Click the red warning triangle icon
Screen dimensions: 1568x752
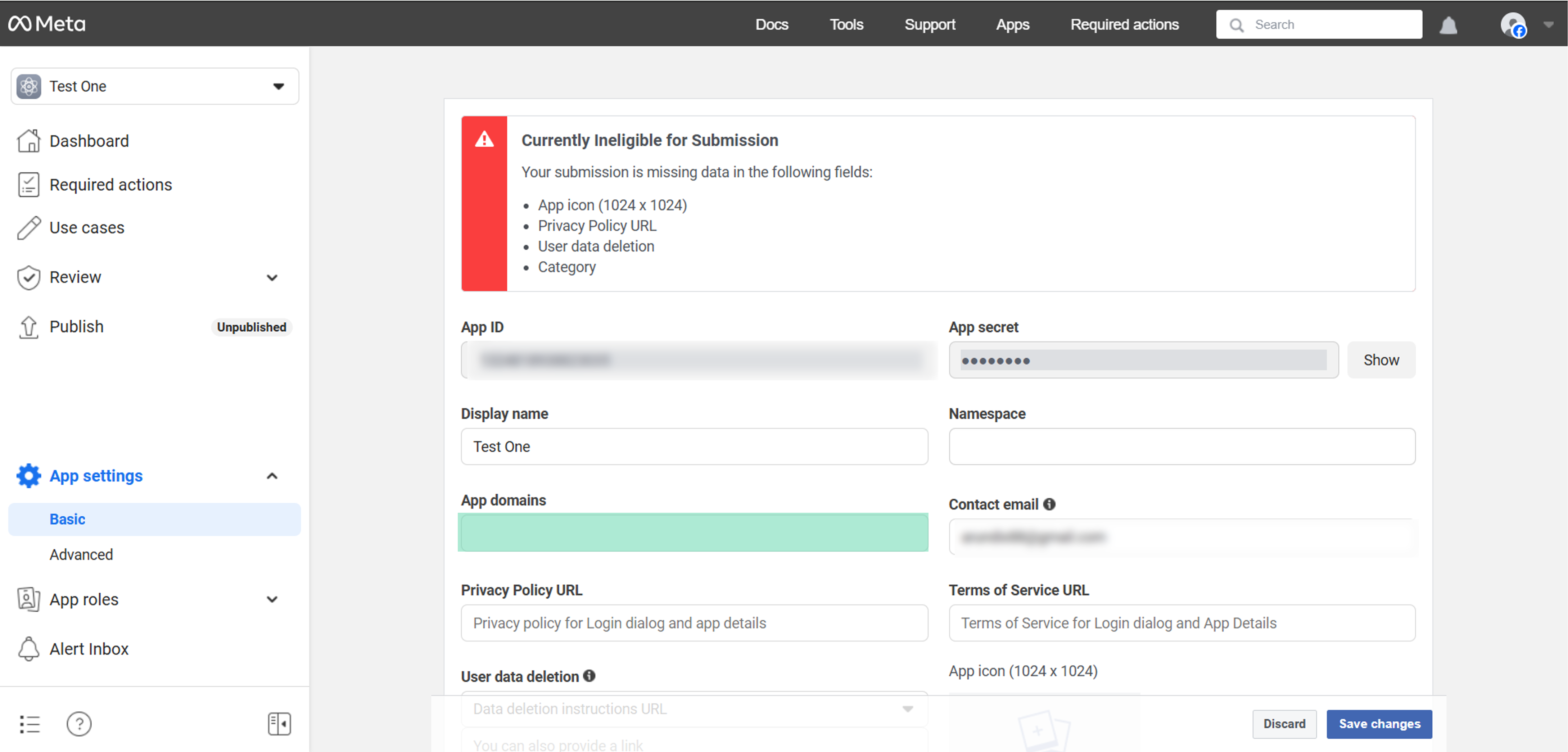point(484,139)
